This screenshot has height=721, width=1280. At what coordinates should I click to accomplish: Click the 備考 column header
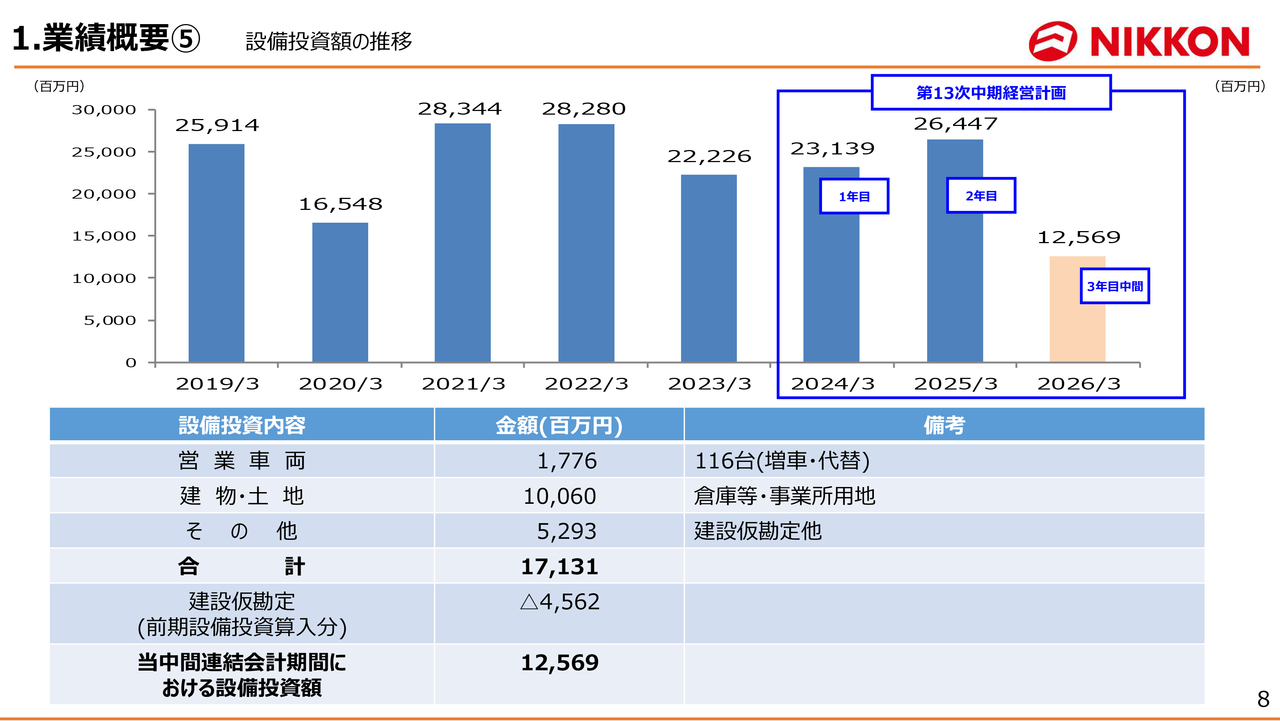(x=943, y=425)
